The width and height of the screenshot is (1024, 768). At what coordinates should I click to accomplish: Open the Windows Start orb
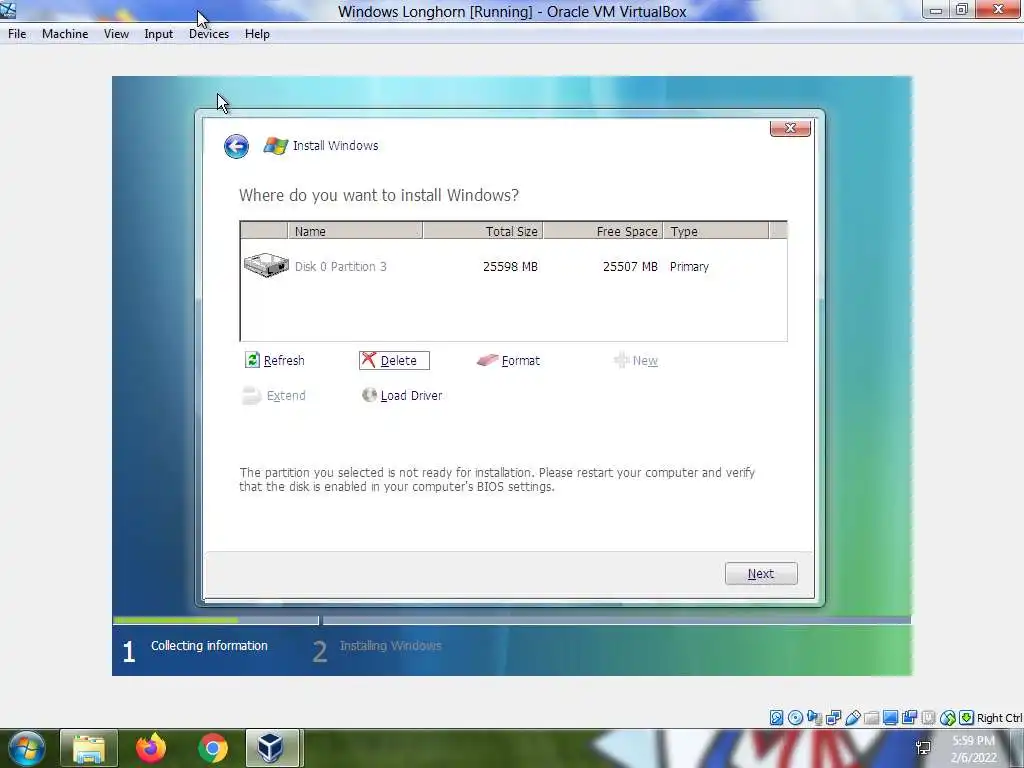pos(26,748)
